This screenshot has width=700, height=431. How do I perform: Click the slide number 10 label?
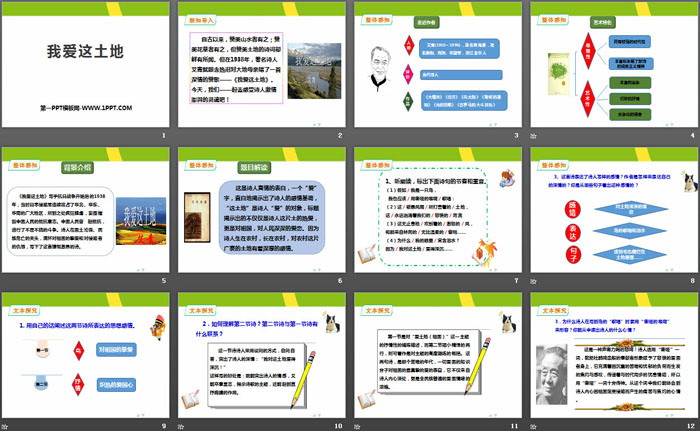(338, 426)
